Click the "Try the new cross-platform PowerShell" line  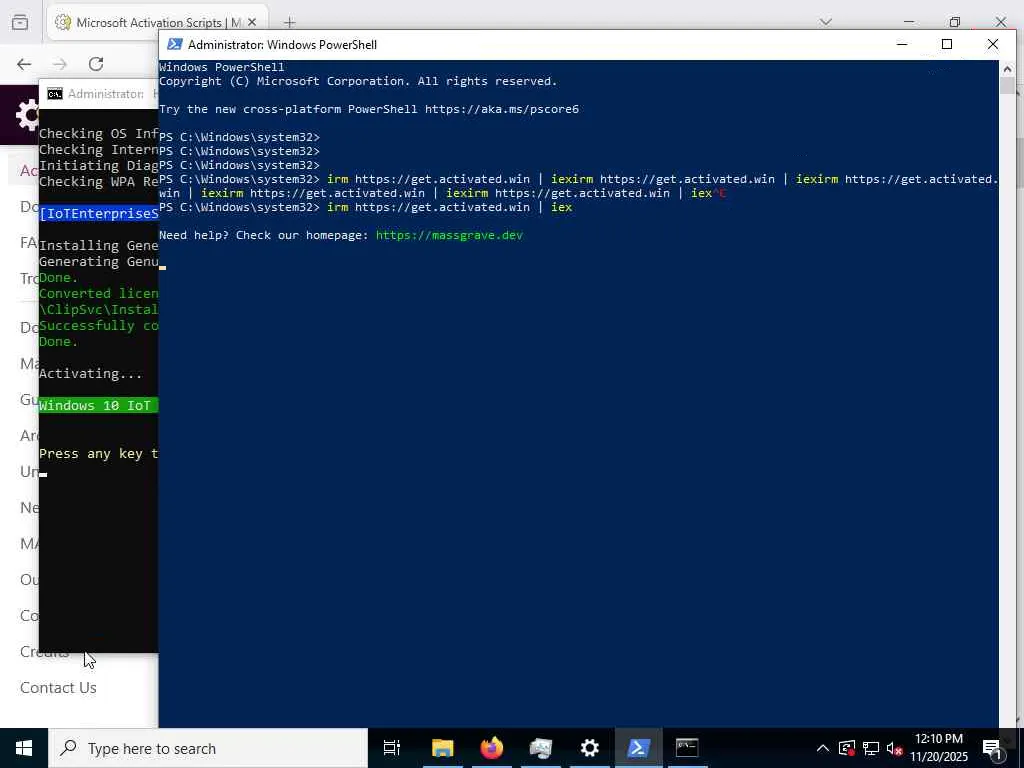[369, 109]
